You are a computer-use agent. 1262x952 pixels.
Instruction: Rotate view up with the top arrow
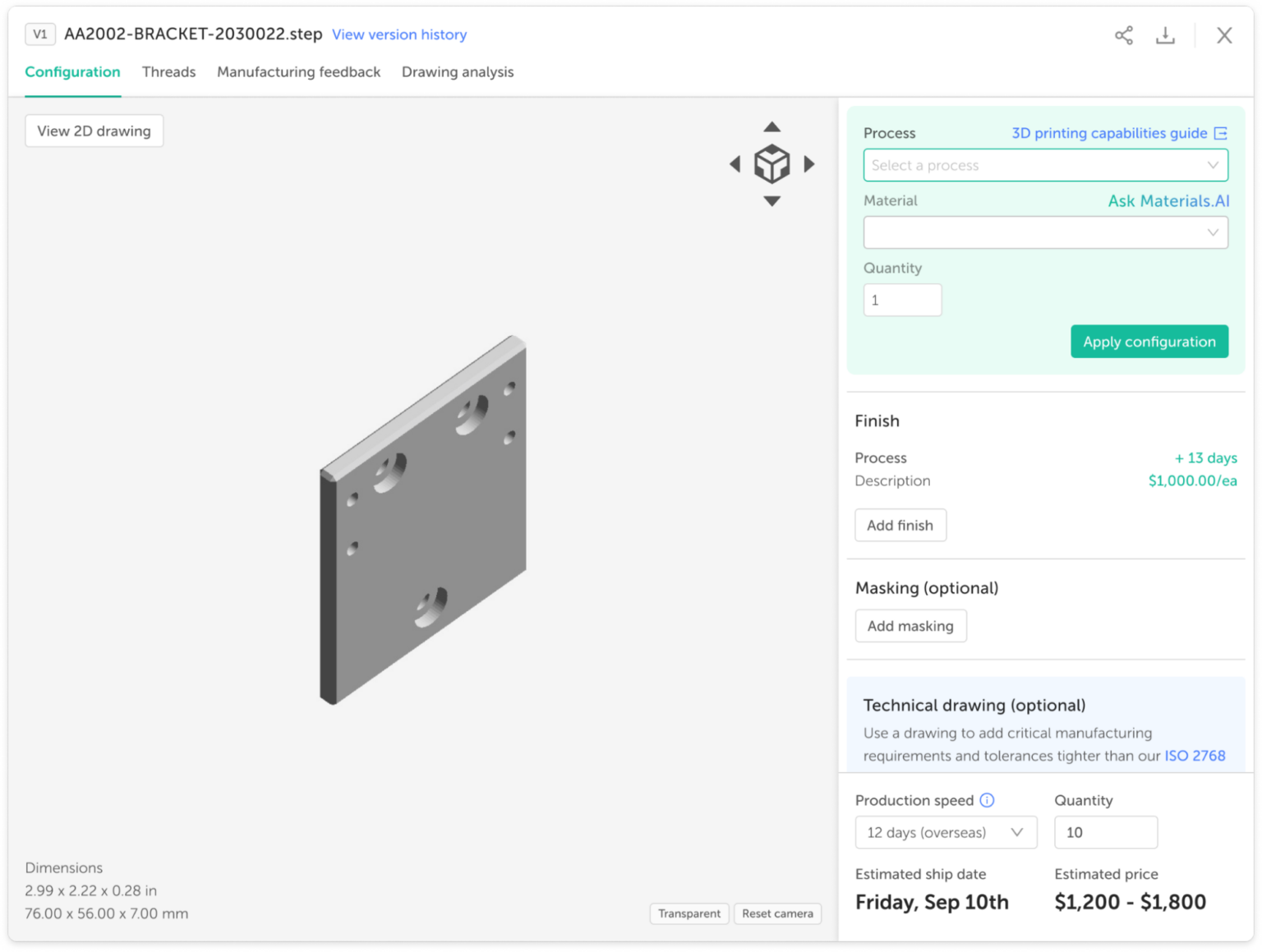[771, 126]
